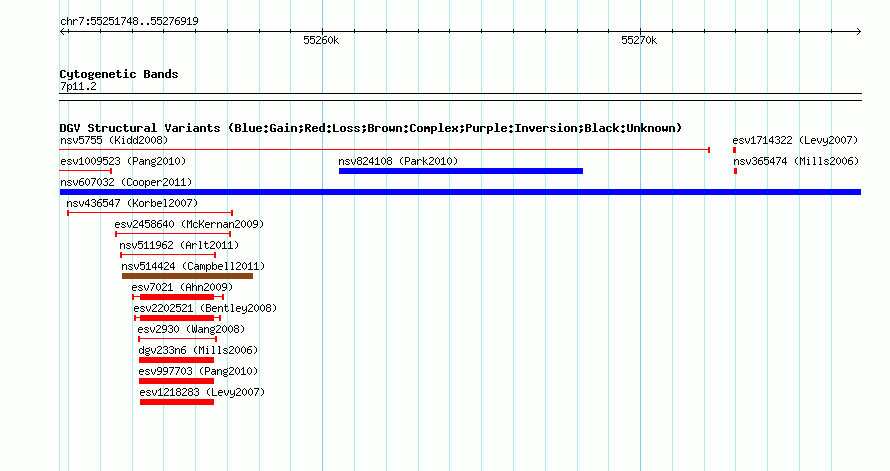Click the red nsv511962 loss line
The height and width of the screenshot is (471, 890).
click(x=168, y=255)
